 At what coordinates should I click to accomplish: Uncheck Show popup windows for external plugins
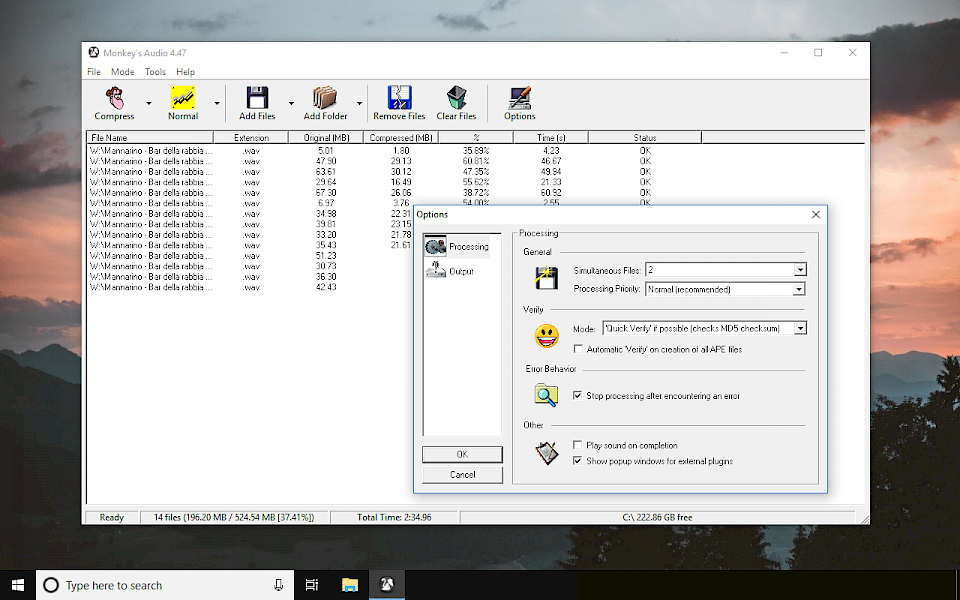coord(577,461)
